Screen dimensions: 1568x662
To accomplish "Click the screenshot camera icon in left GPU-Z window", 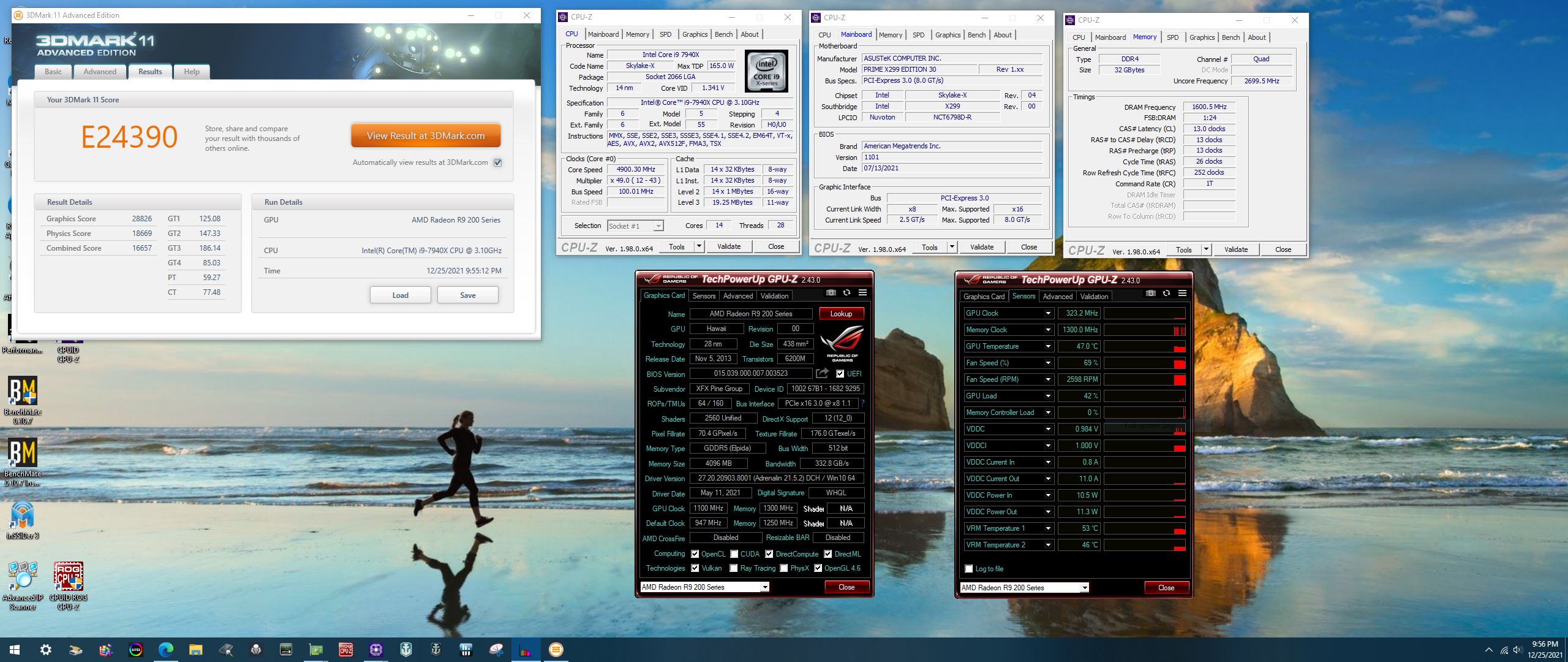I will pos(831,293).
